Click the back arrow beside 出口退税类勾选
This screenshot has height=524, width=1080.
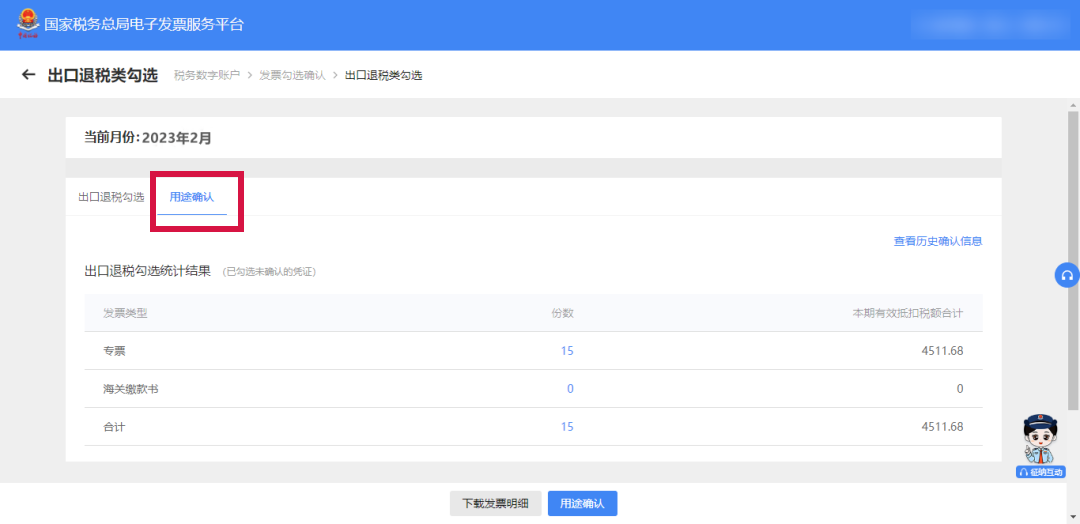(x=28, y=74)
